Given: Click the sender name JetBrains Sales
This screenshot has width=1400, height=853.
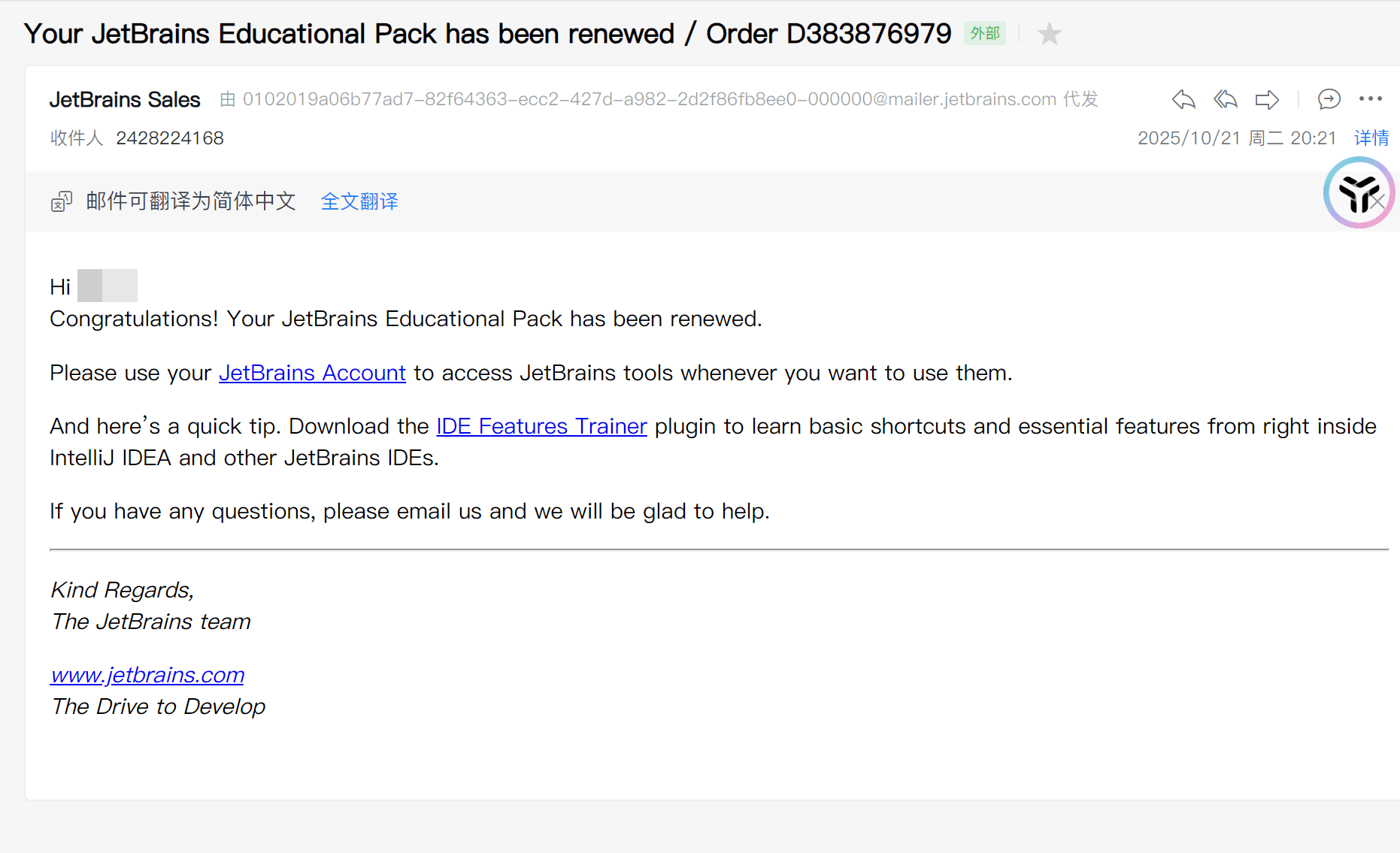Looking at the screenshot, I should pos(125,99).
